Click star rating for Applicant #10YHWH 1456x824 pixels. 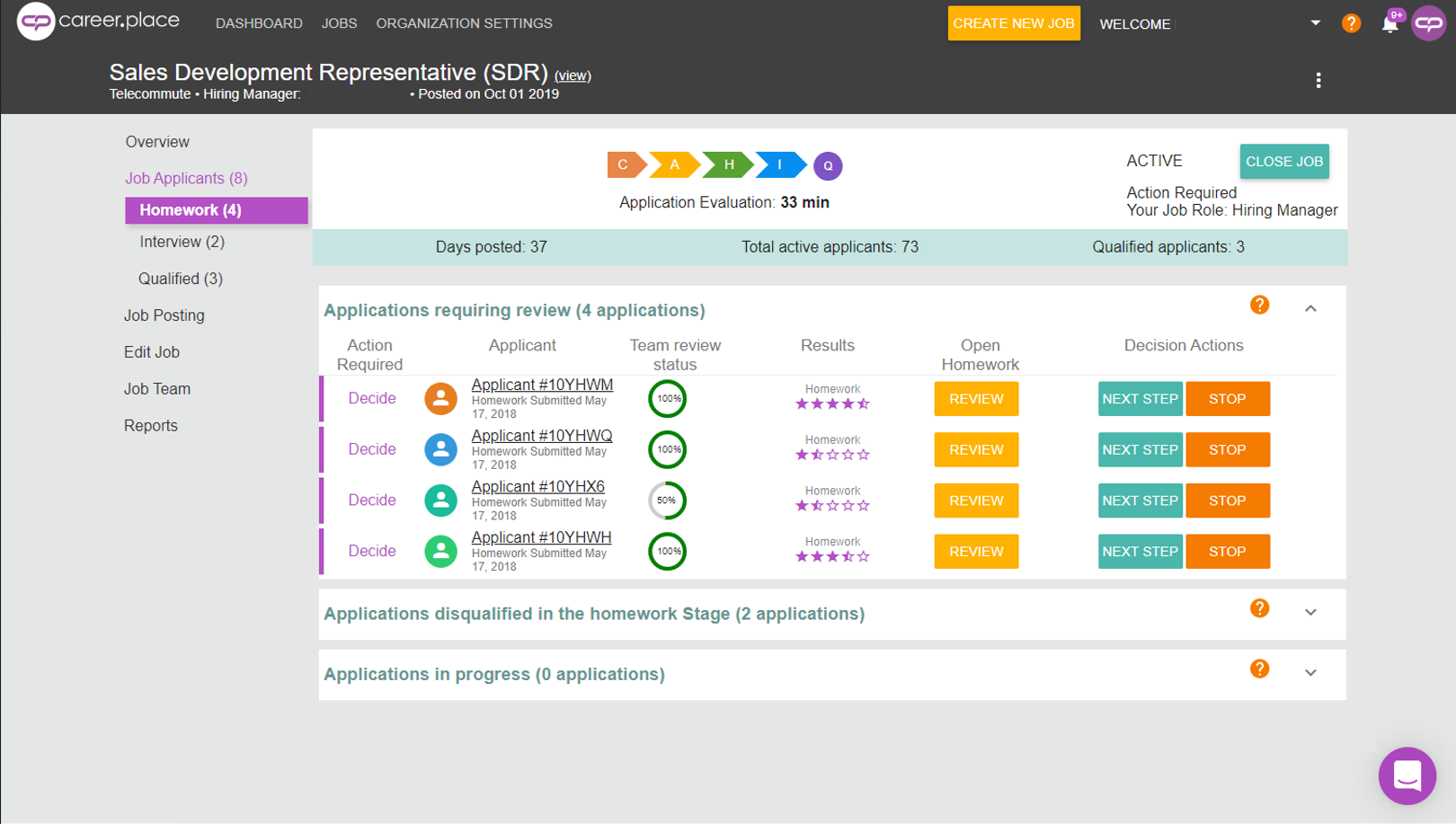(x=832, y=556)
